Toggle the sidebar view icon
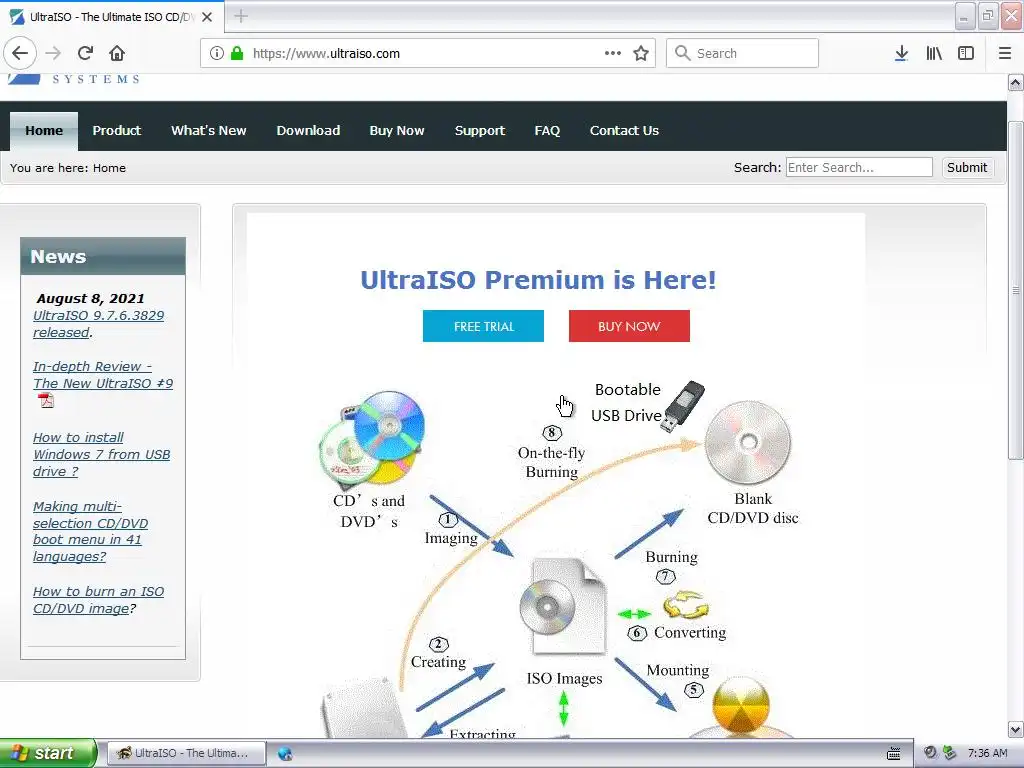This screenshot has height=768, width=1024. click(x=966, y=53)
